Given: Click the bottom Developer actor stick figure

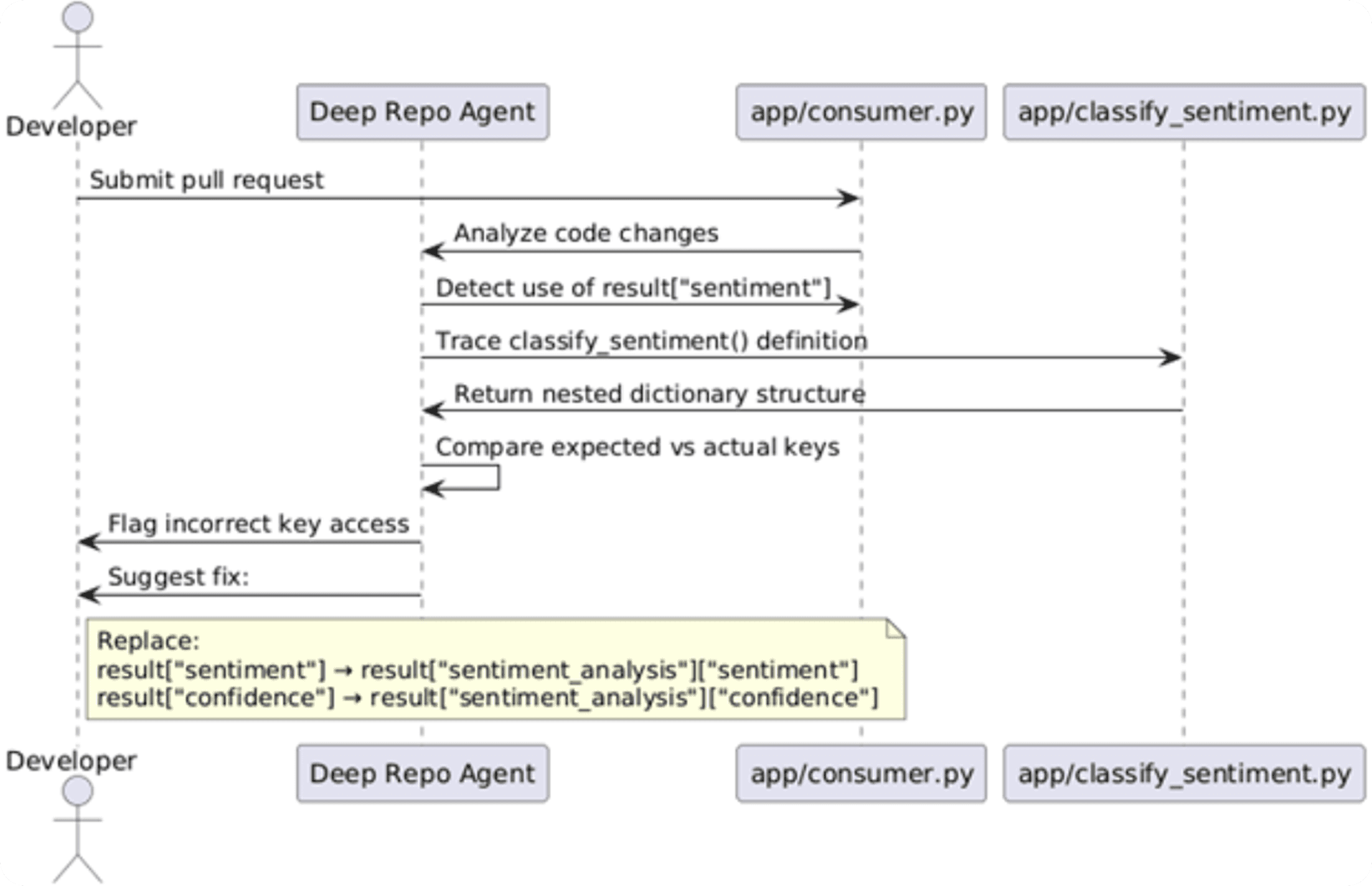Looking at the screenshot, I should pyautogui.click(x=77, y=829).
